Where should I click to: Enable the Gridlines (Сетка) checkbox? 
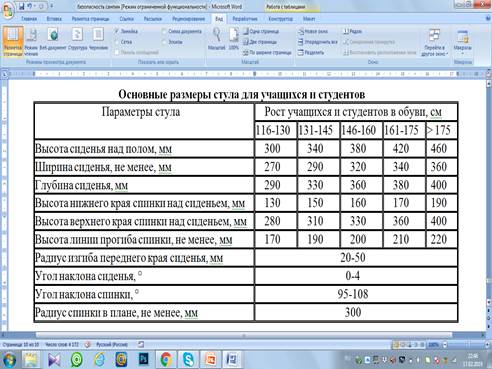point(117,42)
